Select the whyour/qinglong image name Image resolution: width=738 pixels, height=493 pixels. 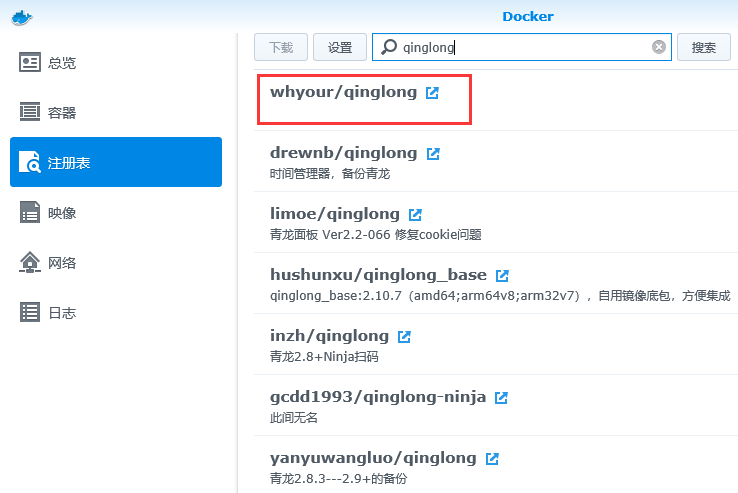(x=344, y=92)
